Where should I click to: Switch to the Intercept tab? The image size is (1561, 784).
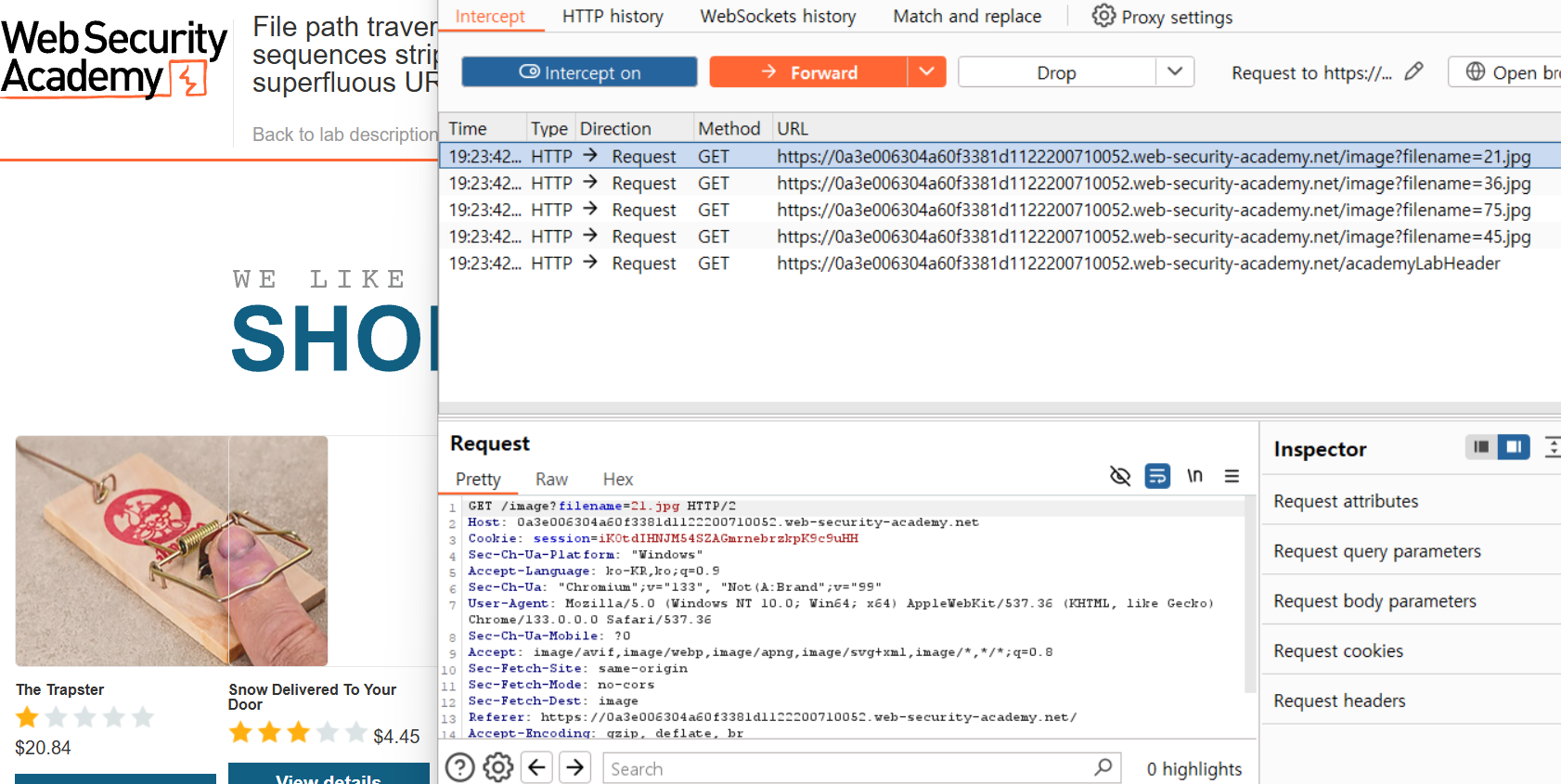490,17
